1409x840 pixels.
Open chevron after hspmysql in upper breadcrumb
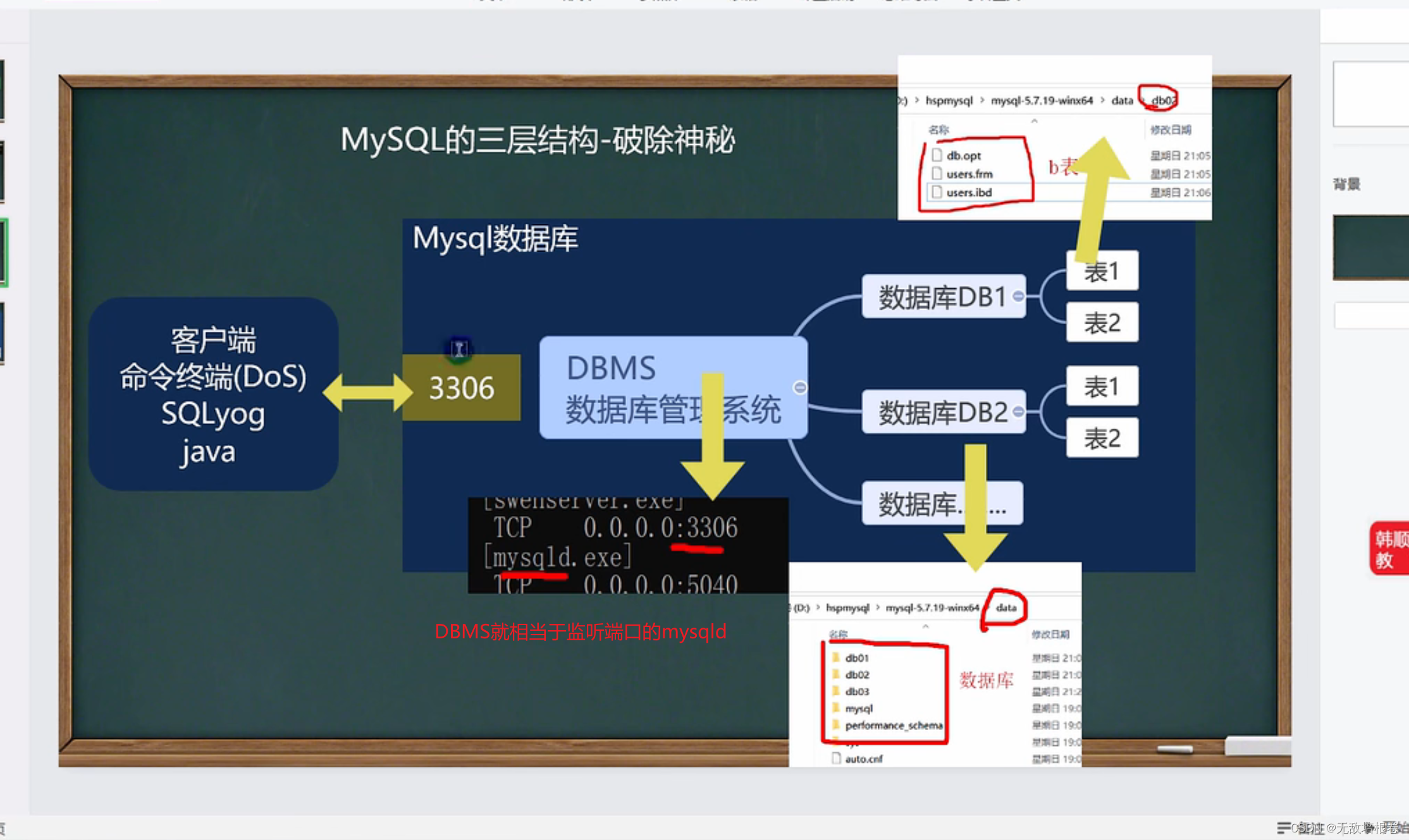pos(981,100)
